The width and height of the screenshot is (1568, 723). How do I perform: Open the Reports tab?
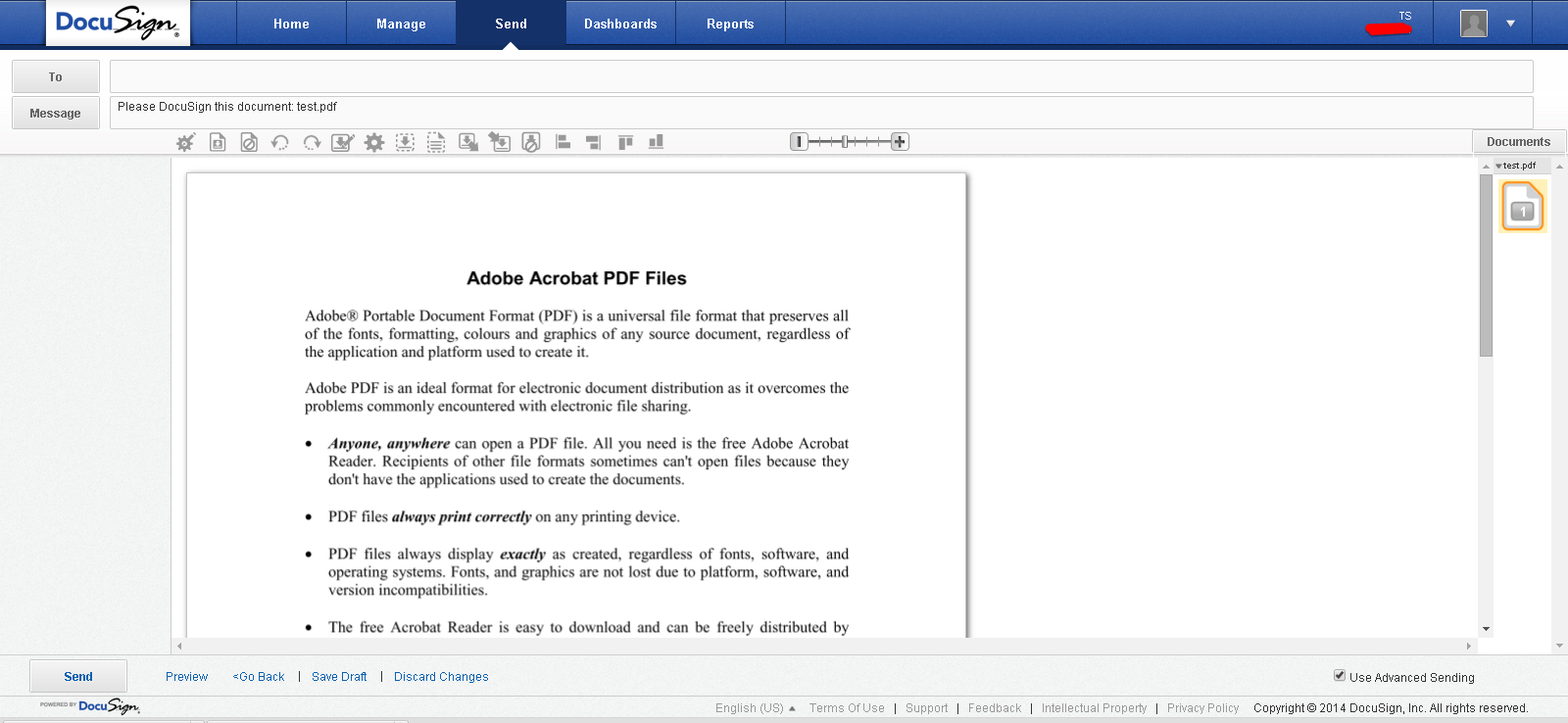[x=730, y=24]
